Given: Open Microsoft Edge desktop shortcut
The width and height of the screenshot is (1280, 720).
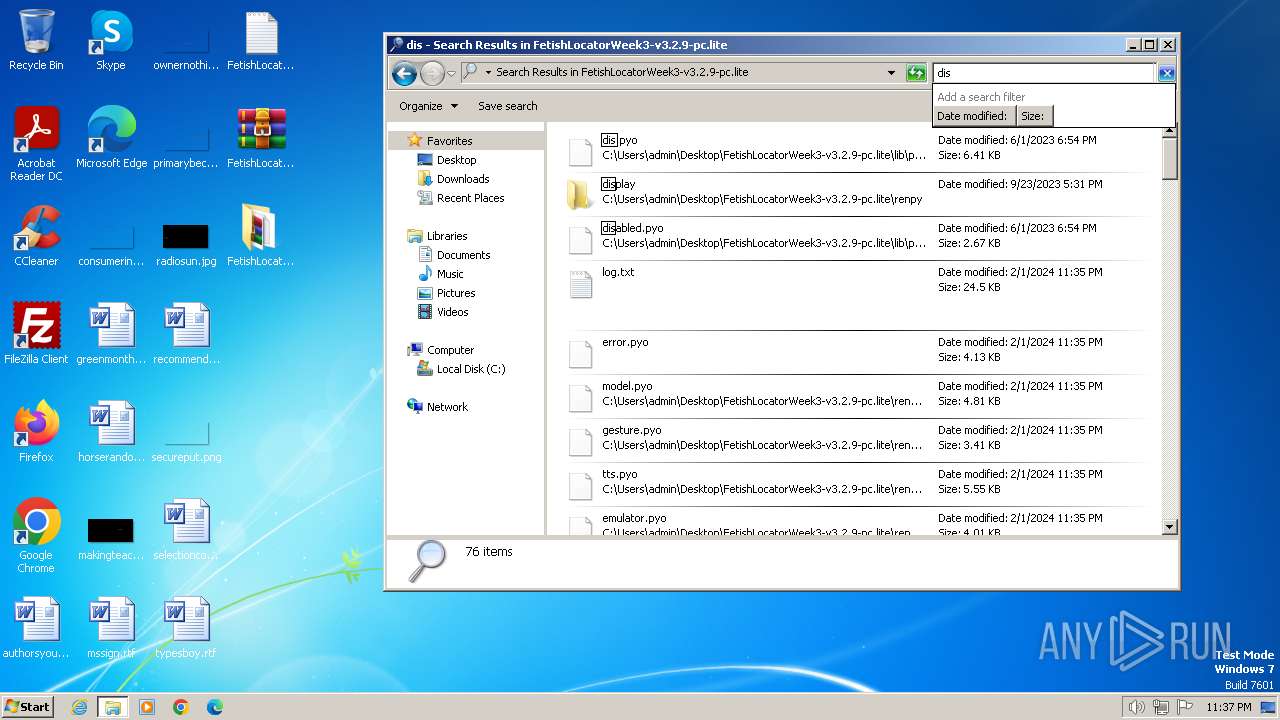Looking at the screenshot, I should point(111,138).
